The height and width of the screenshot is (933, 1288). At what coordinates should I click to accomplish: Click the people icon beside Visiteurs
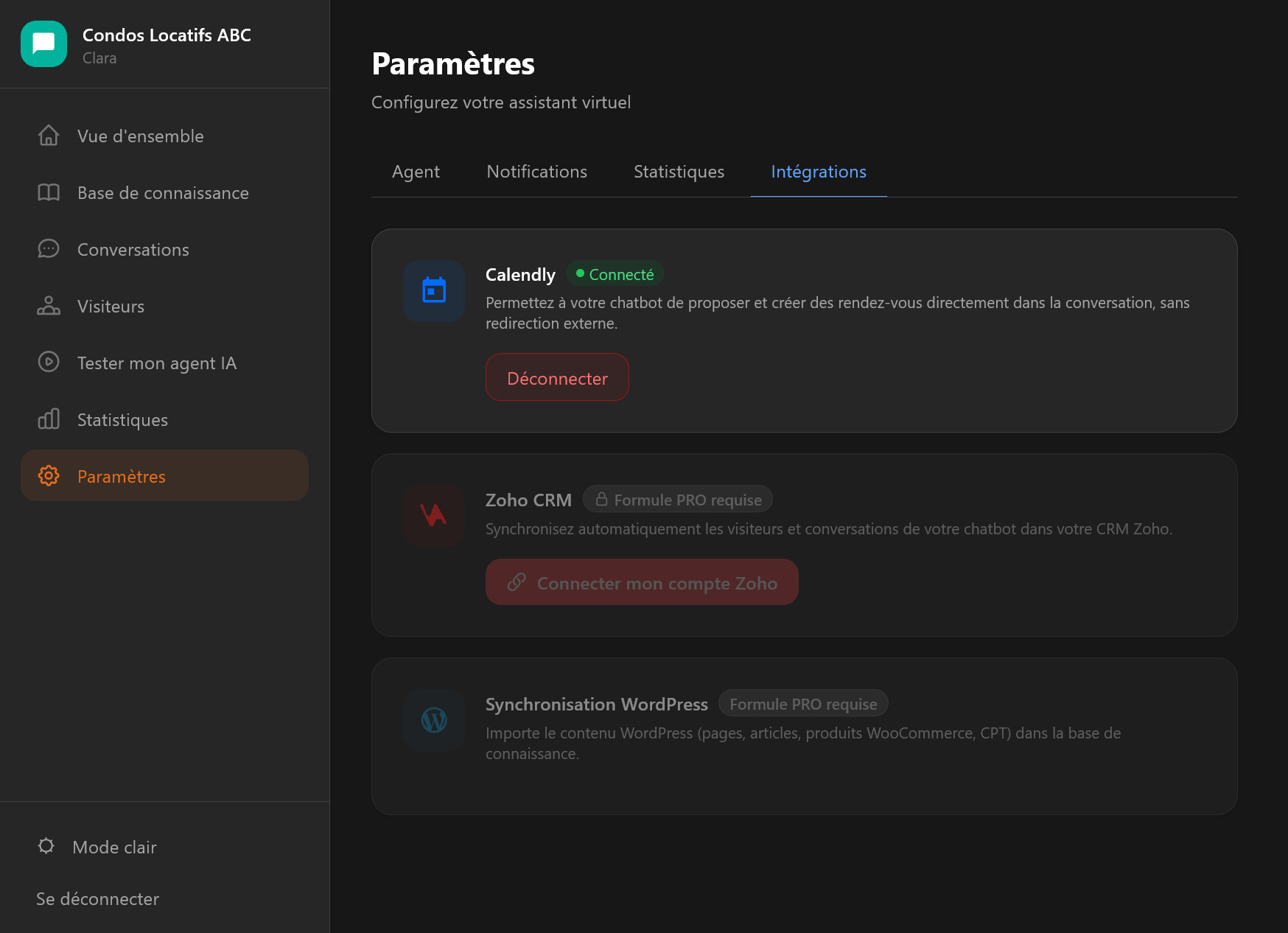coord(49,306)
